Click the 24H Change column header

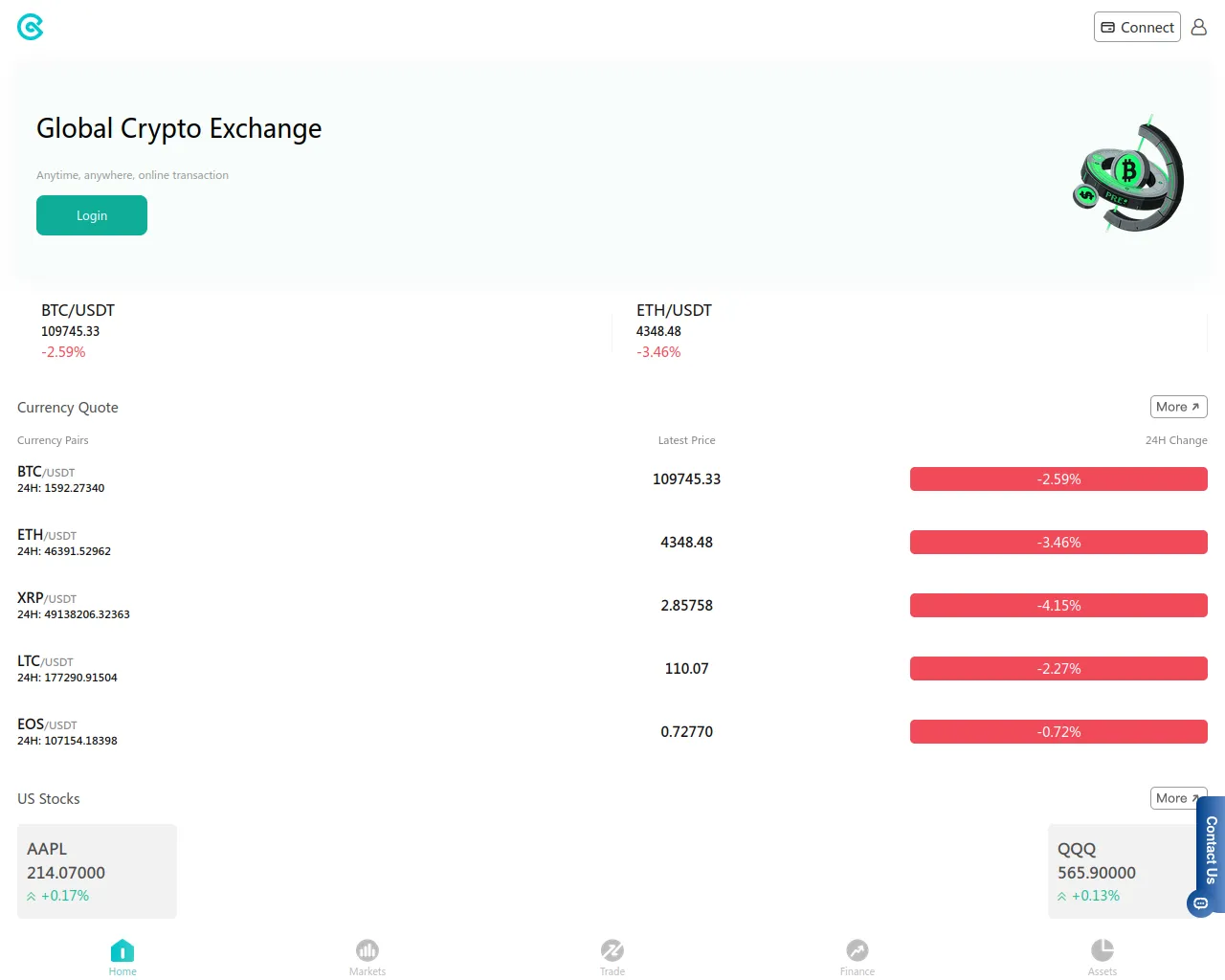(1176, 440)
